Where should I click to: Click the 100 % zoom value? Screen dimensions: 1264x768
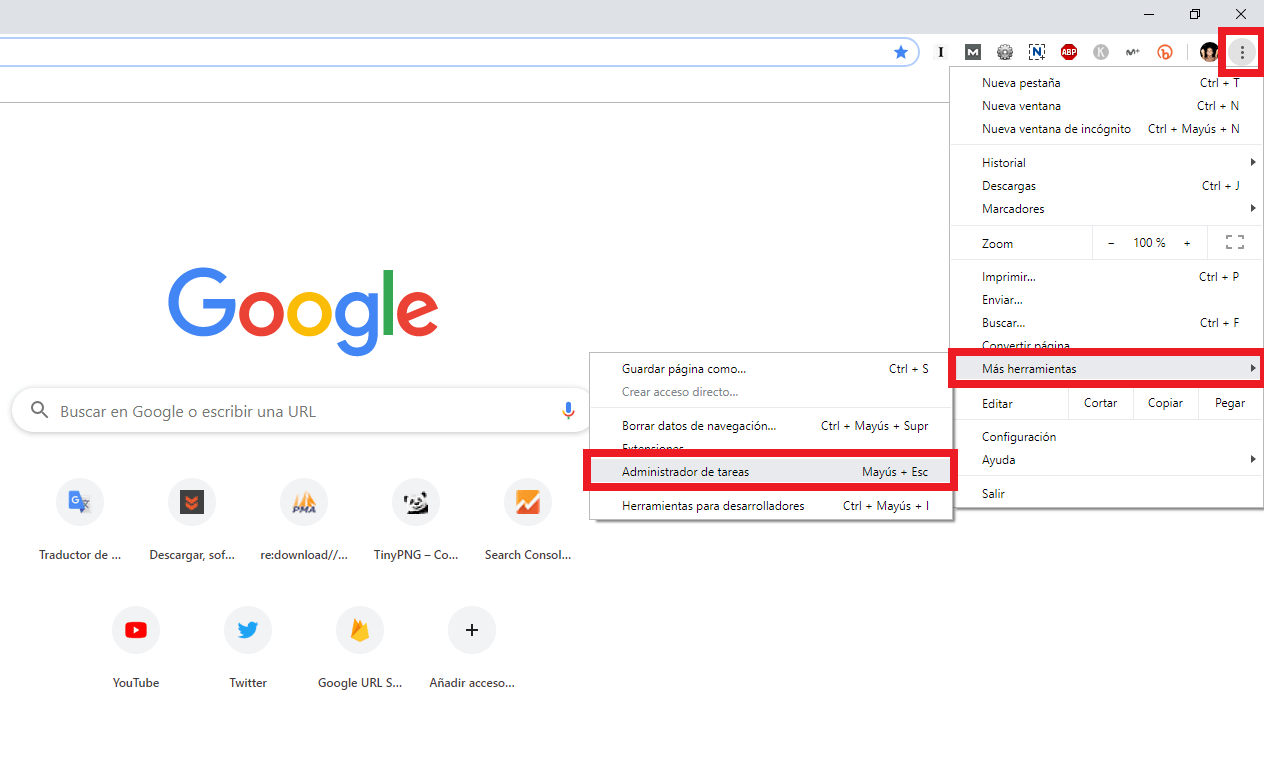coord(1149,243)
